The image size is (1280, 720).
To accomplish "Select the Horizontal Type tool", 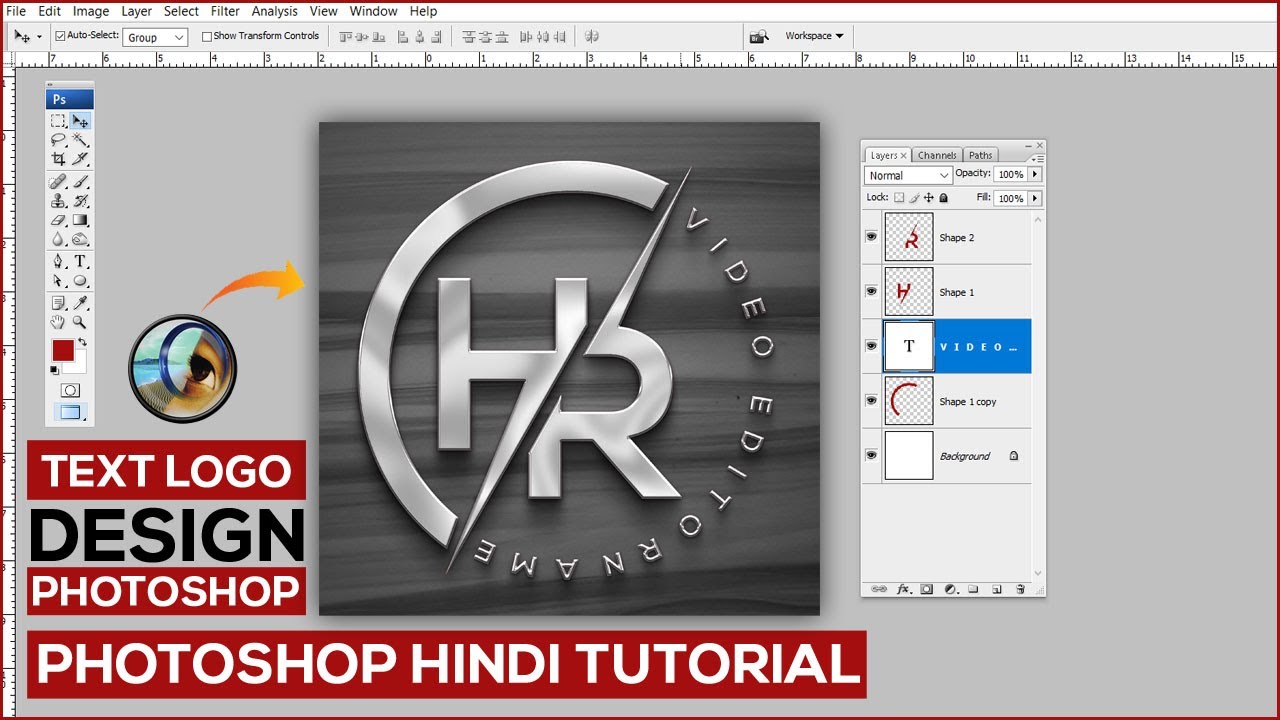I will click(x=81, y=261).
